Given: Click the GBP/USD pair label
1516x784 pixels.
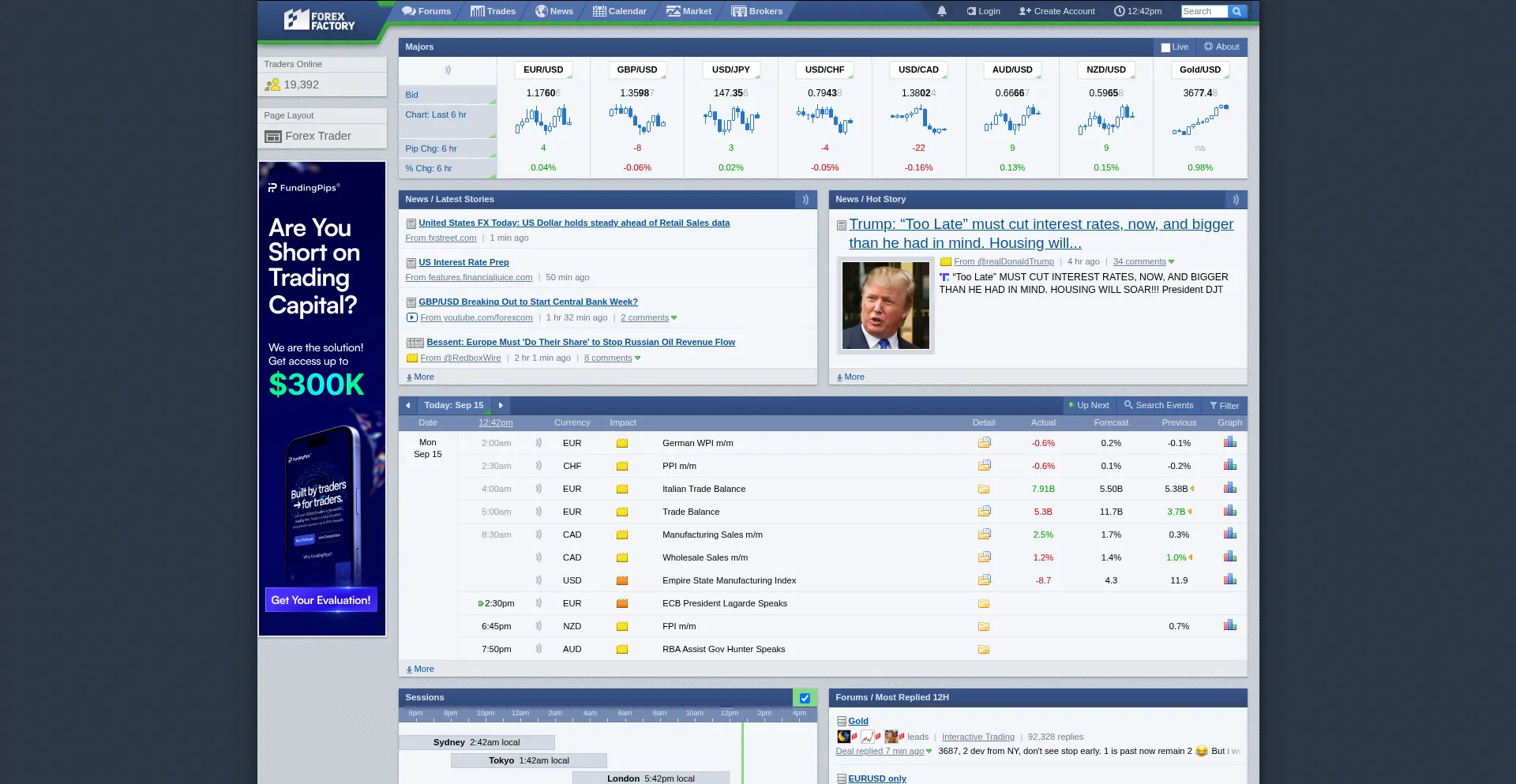Looking at the screenshot, I should (x=636, y=69).
